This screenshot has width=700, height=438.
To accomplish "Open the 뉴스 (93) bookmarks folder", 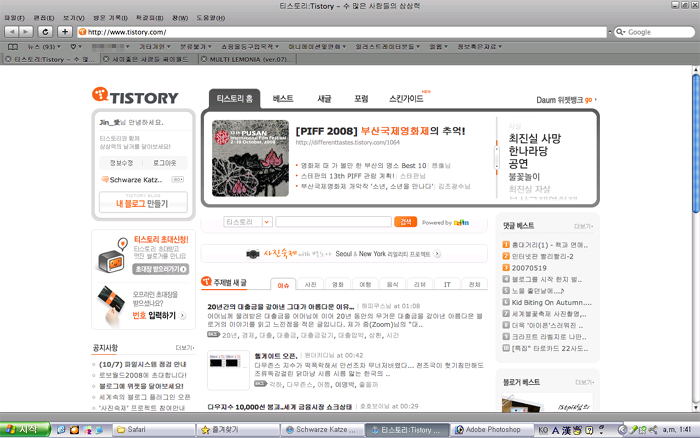I will tap(44, 47).
